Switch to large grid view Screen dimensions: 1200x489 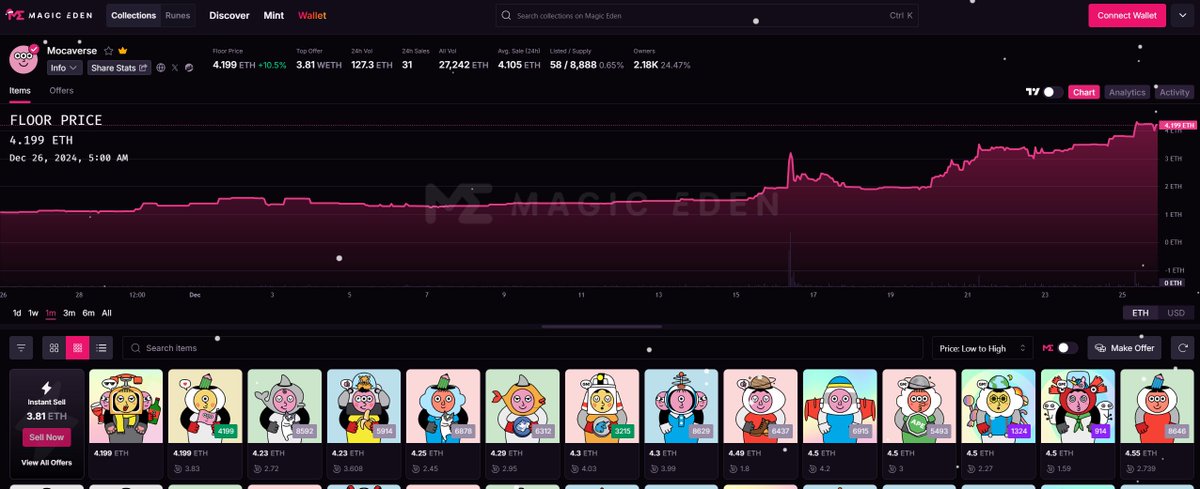pyautogui.click(x=54, y=348)
